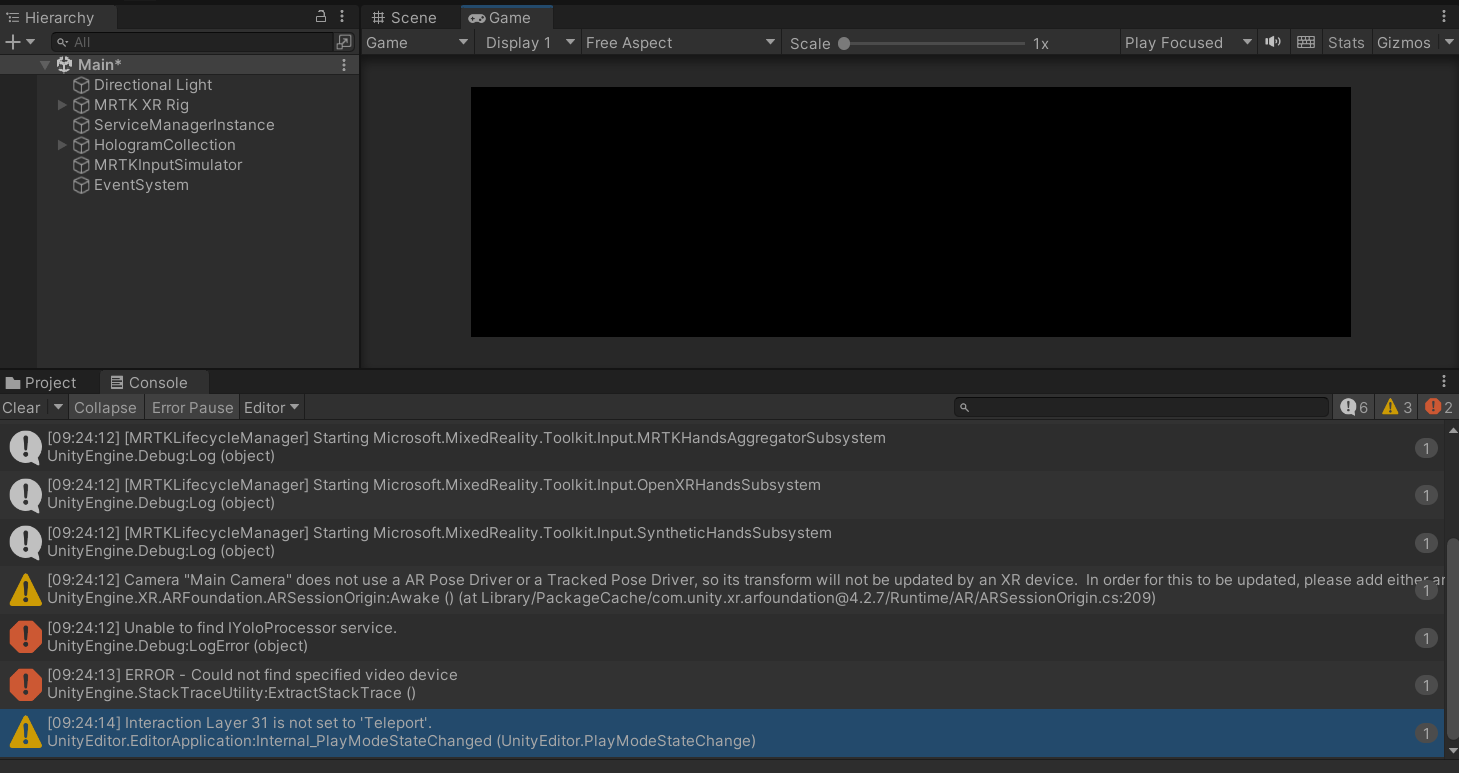
Task: Click the Hierarchy panel options menu icon
Action: 341,17
